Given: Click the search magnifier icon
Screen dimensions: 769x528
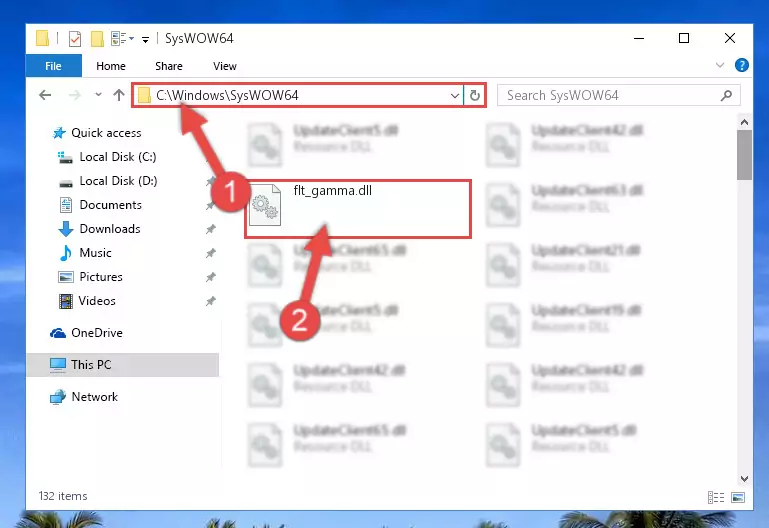Looking at the screenshot, I should click(726, 95).
